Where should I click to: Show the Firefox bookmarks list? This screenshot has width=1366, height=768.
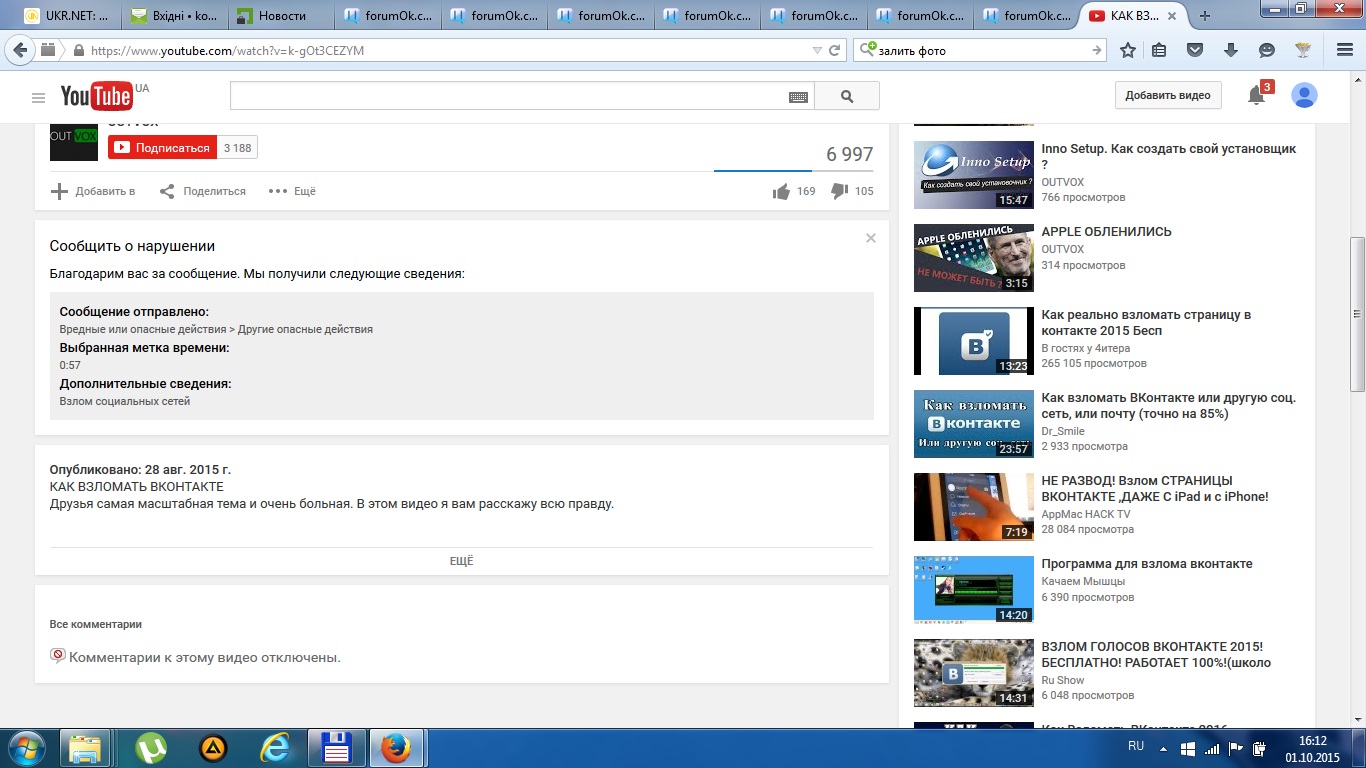point(1160,50)
